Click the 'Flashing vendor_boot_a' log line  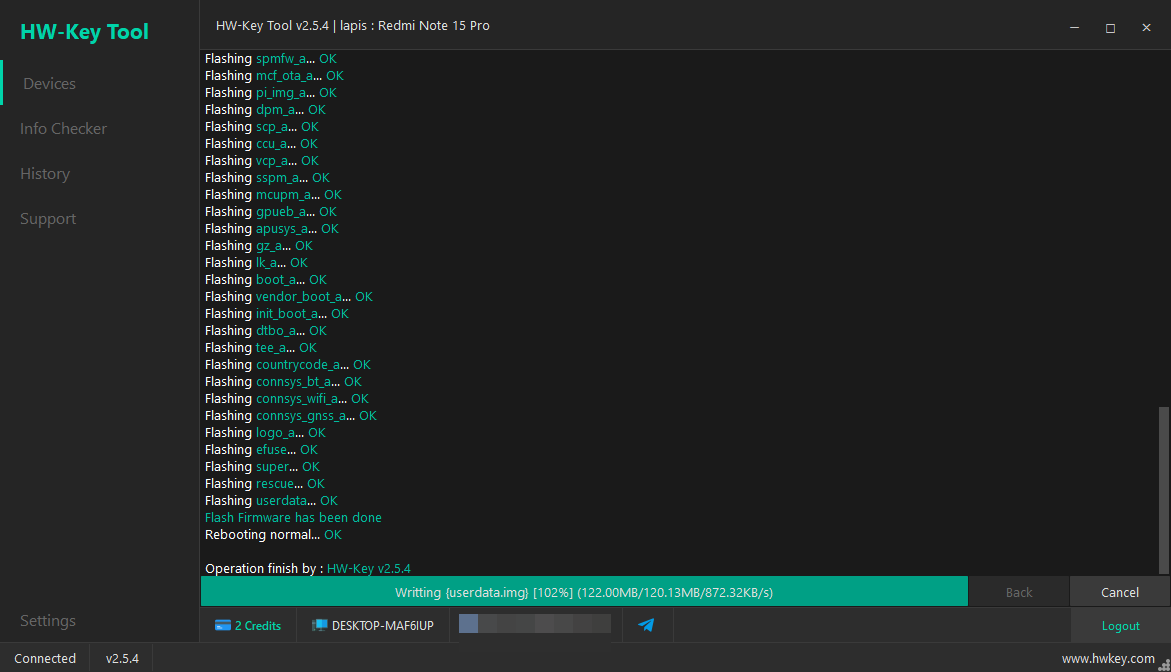click(288, 296)
